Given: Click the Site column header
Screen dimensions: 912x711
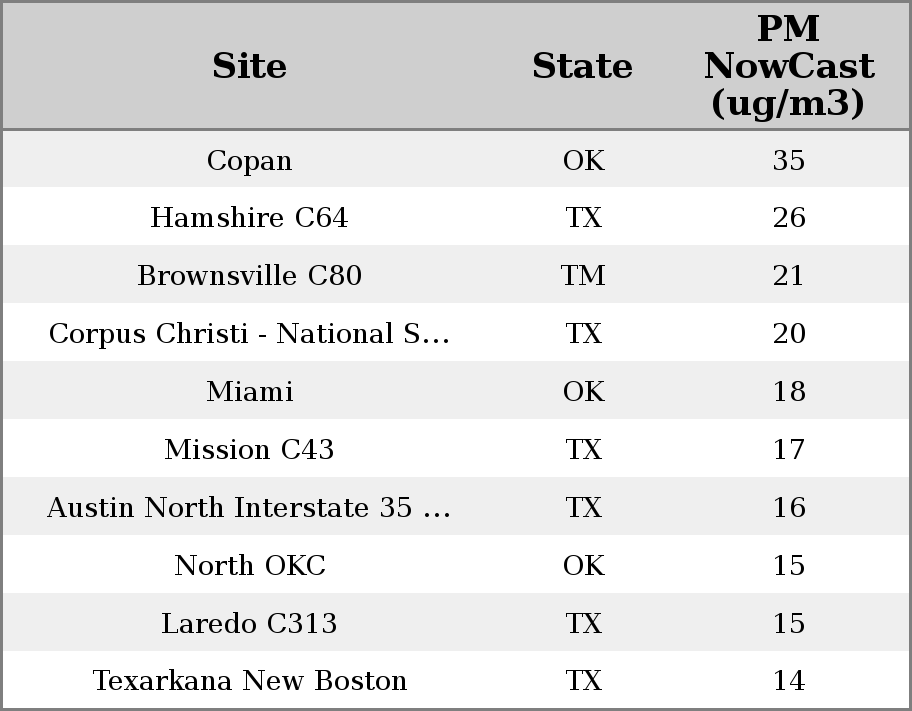Looking at the screenshot, I should [x=249, y=66].
